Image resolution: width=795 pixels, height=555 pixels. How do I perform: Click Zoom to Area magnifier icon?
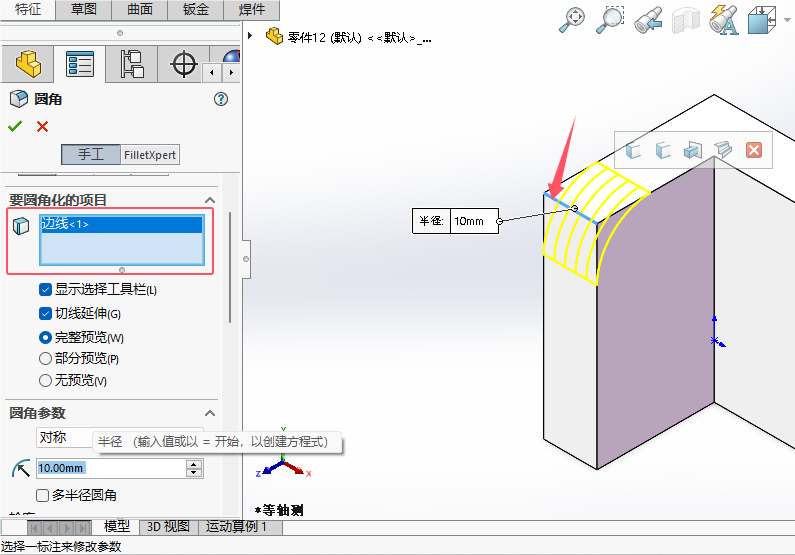(x=609, y=19)
